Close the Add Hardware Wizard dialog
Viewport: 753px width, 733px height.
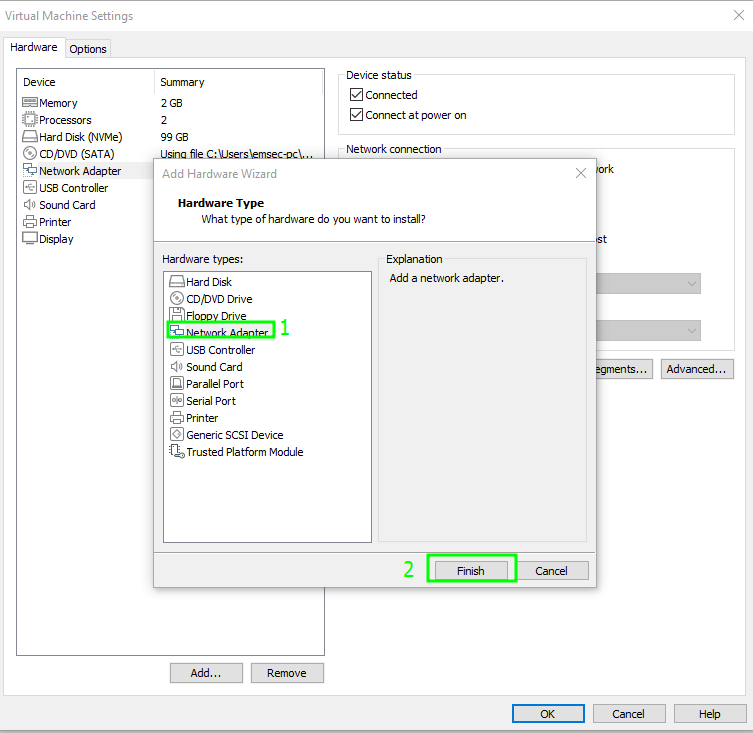point(580,174)
